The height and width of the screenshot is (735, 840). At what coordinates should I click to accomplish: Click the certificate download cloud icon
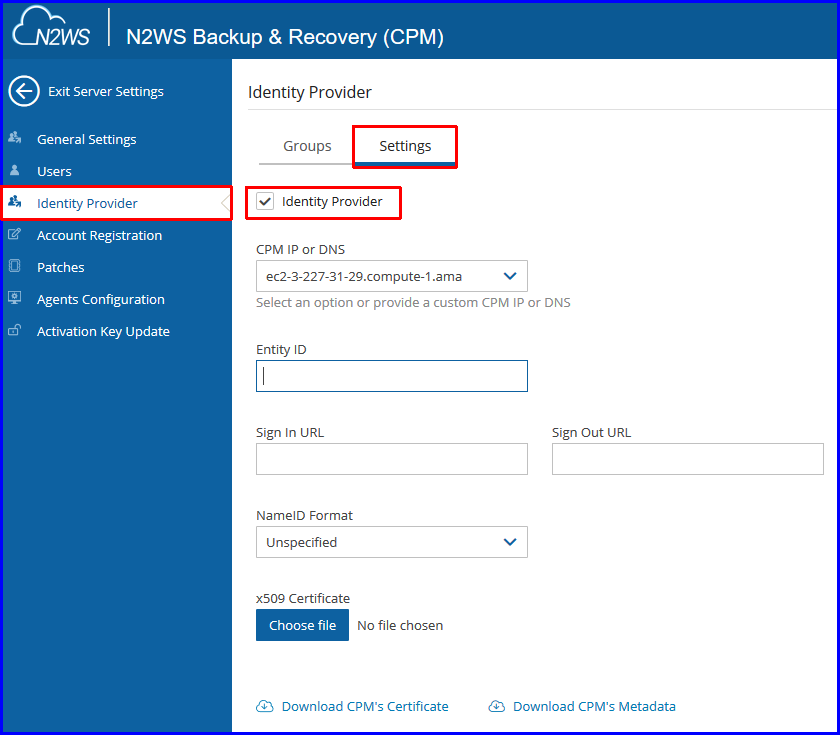pyautogui.click(x=265, y=706)
